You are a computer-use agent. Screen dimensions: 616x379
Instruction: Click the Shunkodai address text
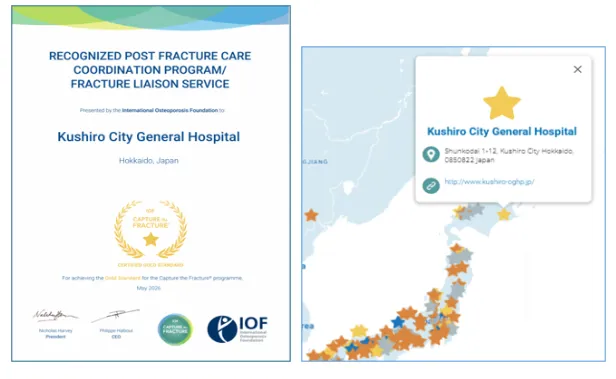pyautogui.click(x=509, y=156)
